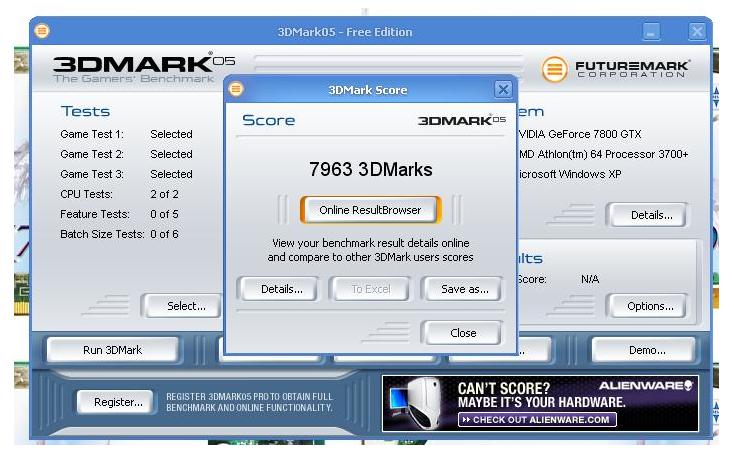Click the 'CPU Tests:' label
This screenshot has width=734, height=459.
coord(86,194)
